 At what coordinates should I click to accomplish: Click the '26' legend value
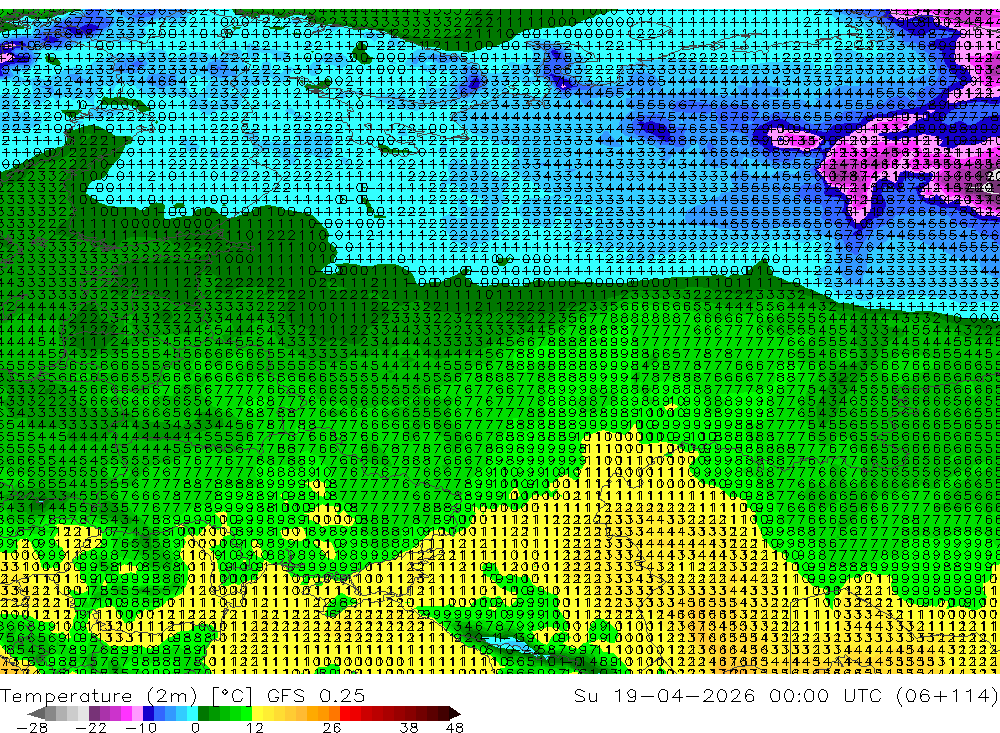click(x=331, y=728)
